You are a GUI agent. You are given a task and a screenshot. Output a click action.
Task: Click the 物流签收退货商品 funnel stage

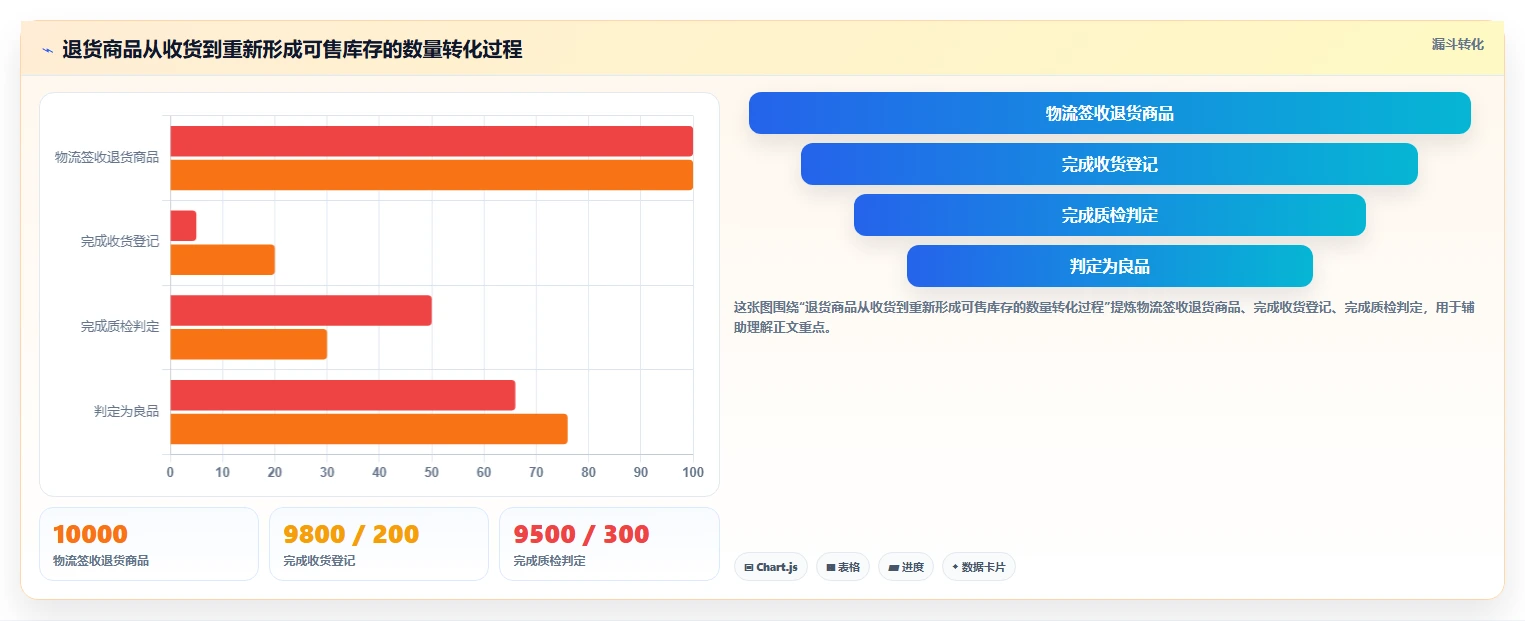point(1109,113)
